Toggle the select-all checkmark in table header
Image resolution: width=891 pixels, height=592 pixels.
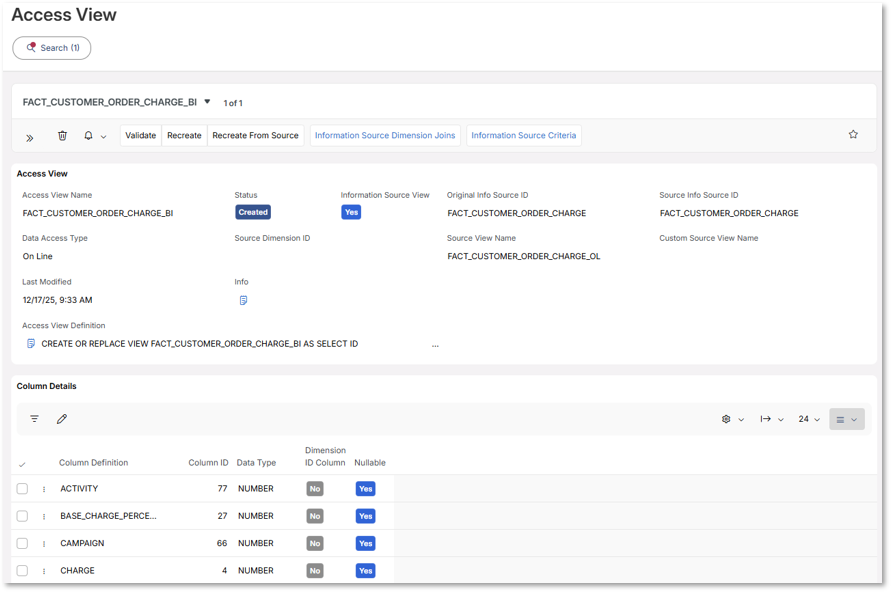click(x=22, y=464)
